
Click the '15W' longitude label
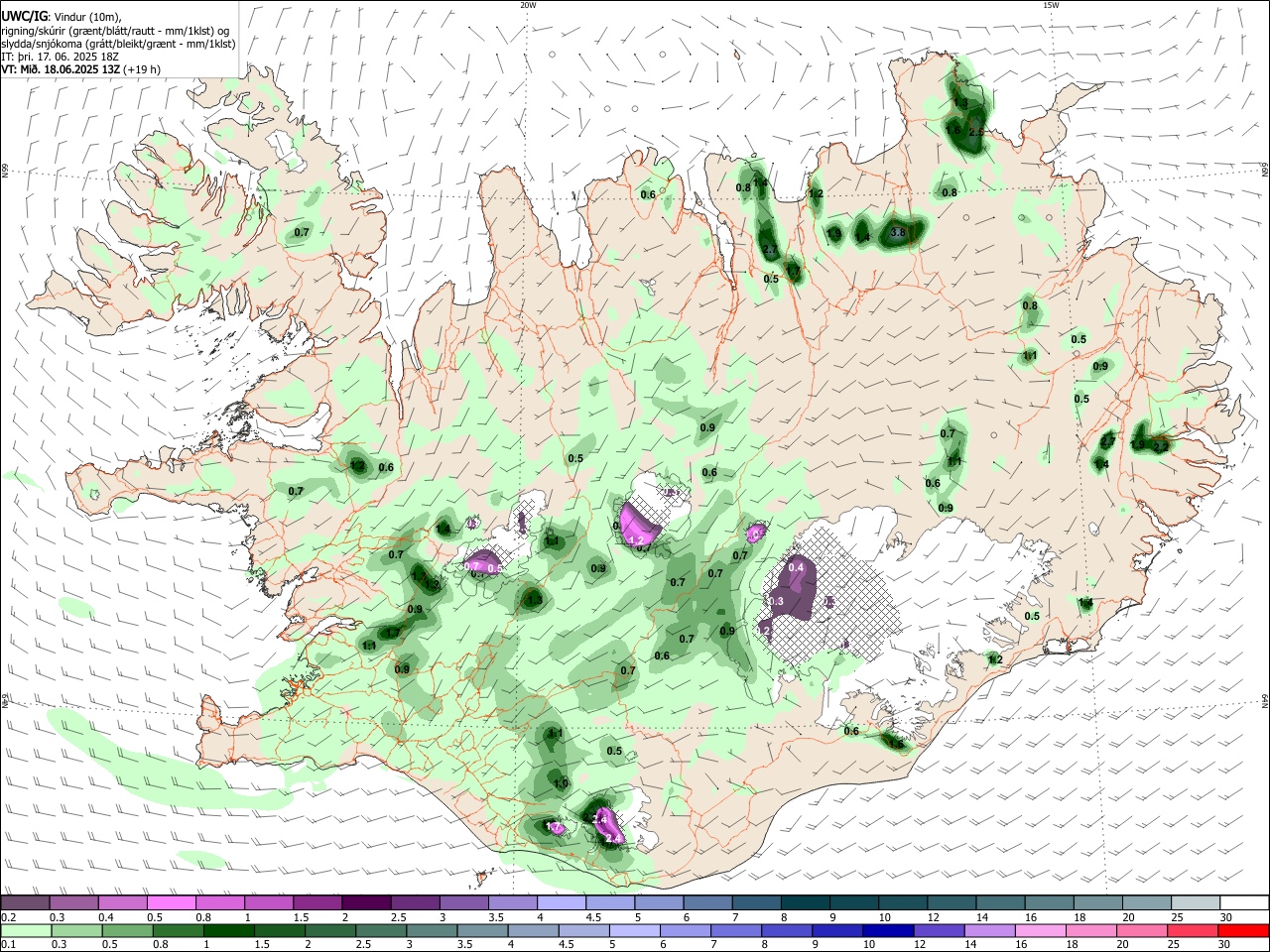(1051, 5)
